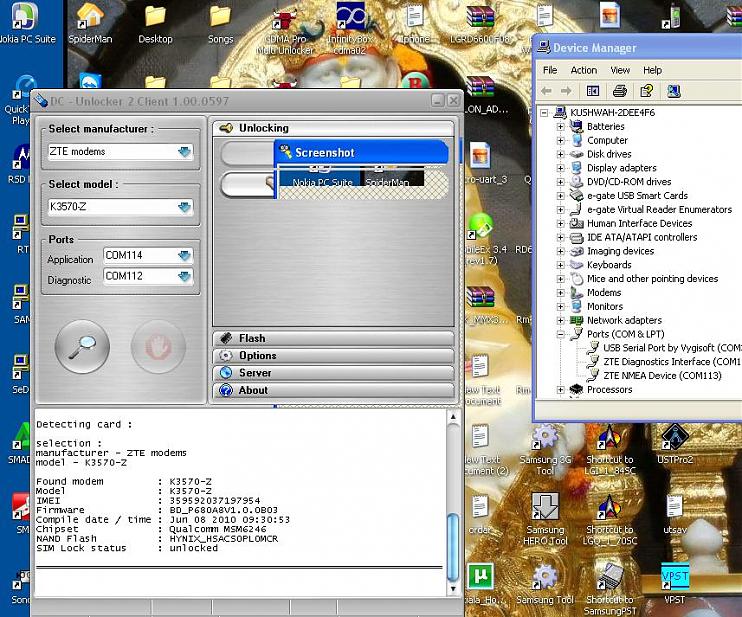The height and width of the screenshot is (617, 742).
Task: Expand the Options section in DC-Unlocker
Action: pos(257,356)
